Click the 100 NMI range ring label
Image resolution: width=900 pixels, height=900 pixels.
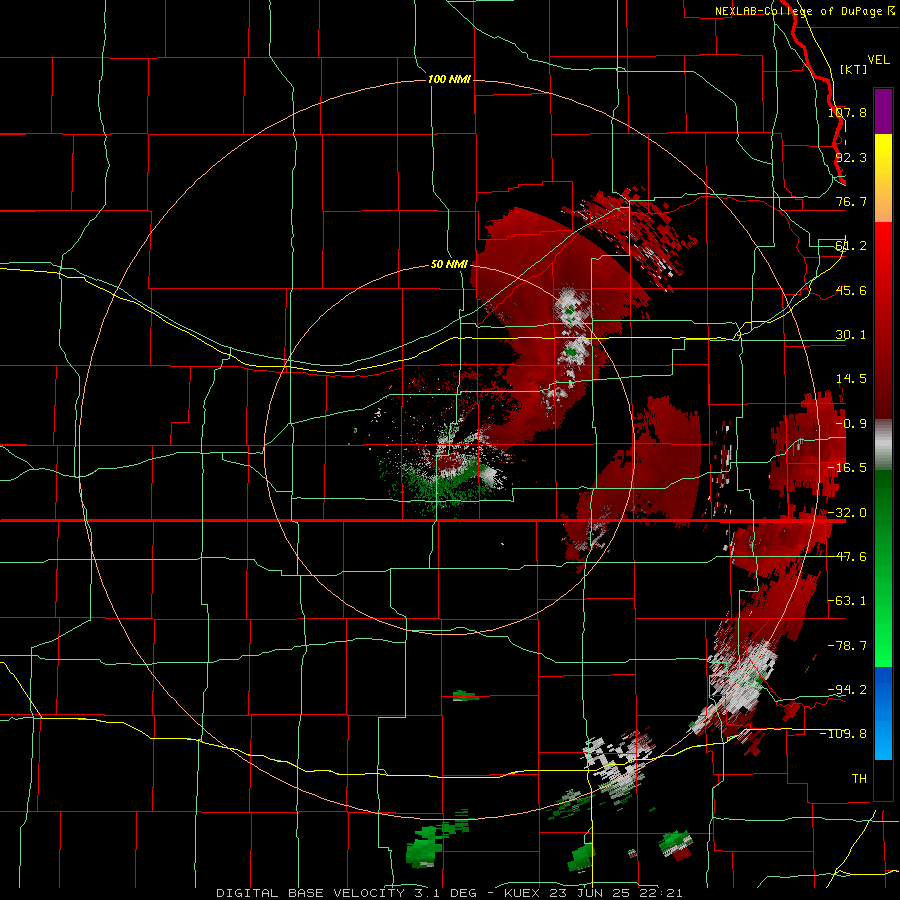pyautogui.click(x=449, y=79)
